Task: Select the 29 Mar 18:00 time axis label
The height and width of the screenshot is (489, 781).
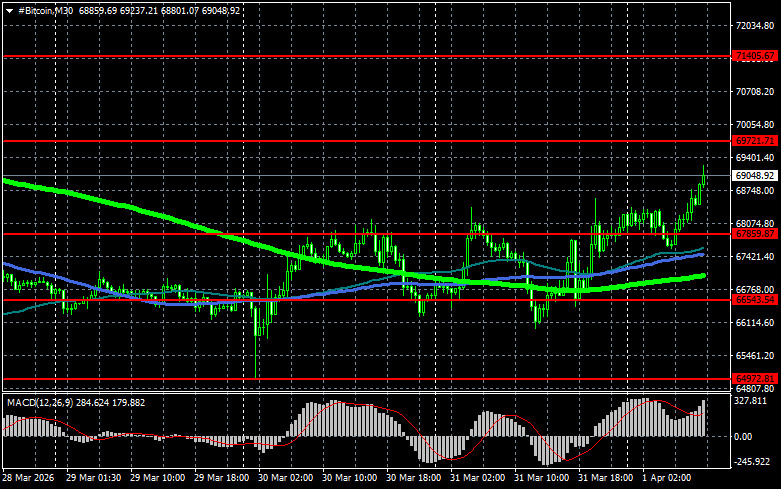Action: point(222,478)
